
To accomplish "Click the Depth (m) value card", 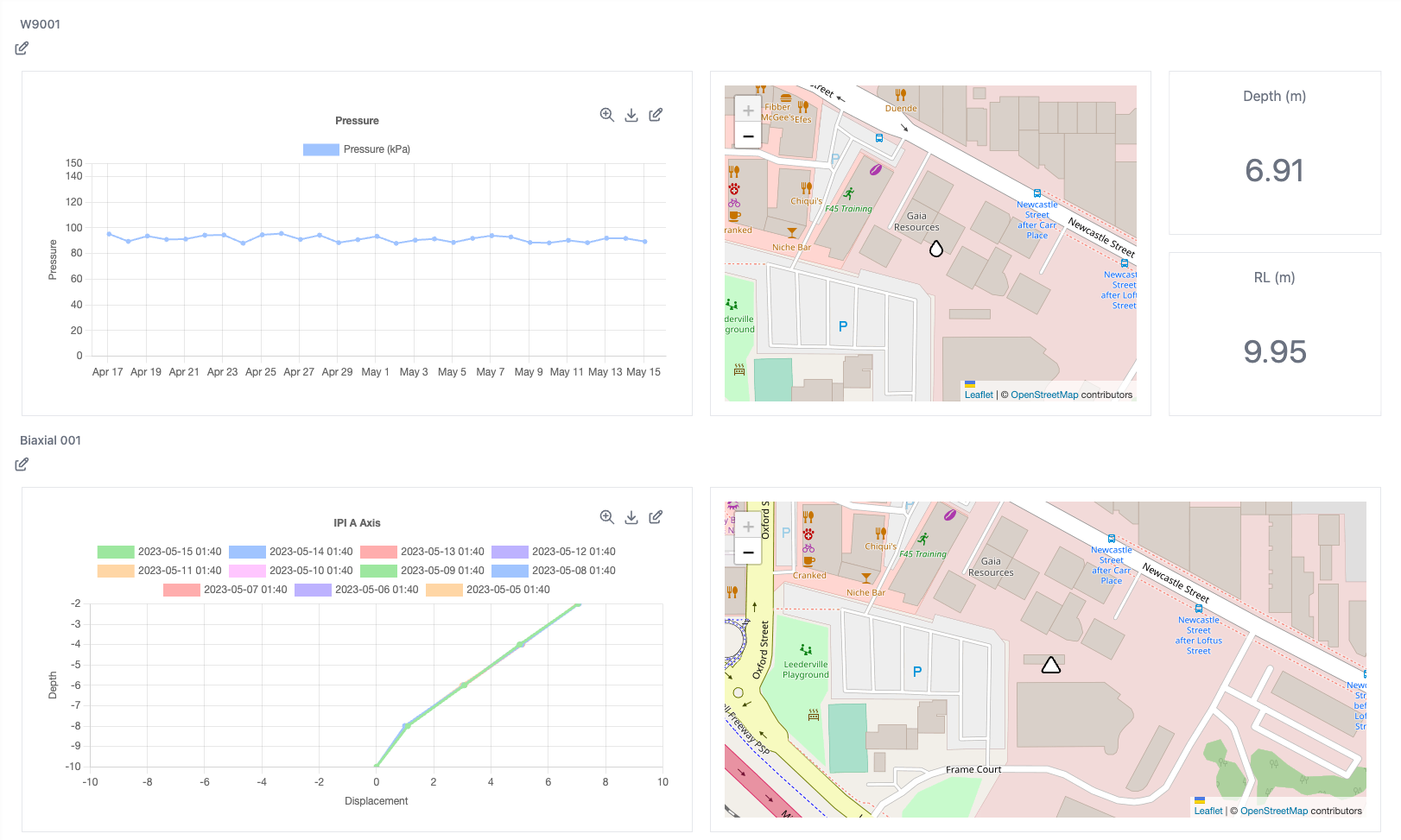I will click(x=1274, y=153).
